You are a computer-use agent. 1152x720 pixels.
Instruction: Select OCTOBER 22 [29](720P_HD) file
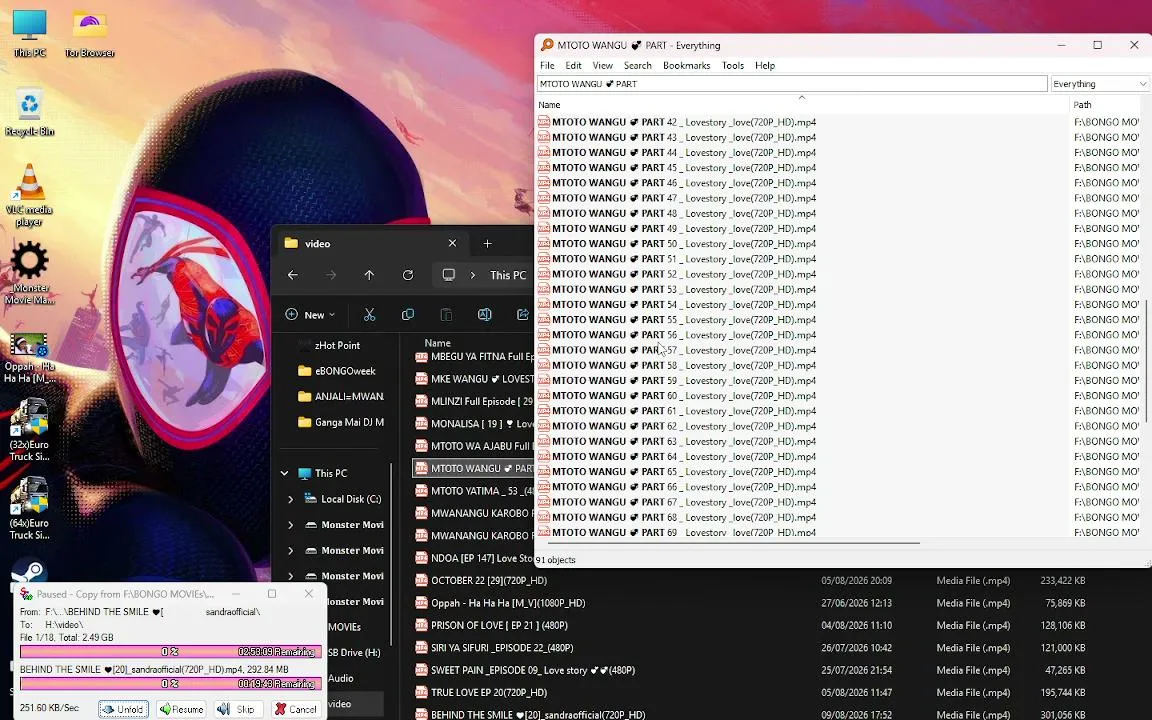(x=480, y=580)
